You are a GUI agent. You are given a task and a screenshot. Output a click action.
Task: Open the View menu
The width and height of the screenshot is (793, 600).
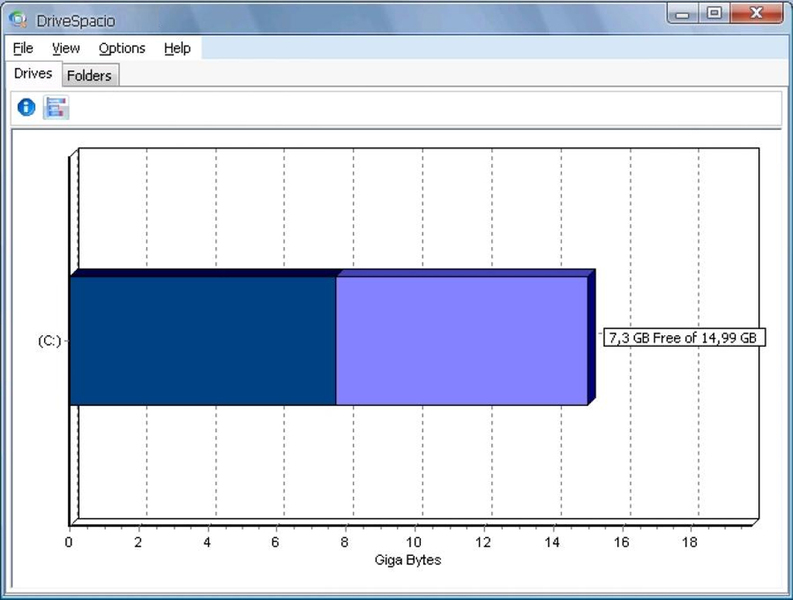pos(66,48)
